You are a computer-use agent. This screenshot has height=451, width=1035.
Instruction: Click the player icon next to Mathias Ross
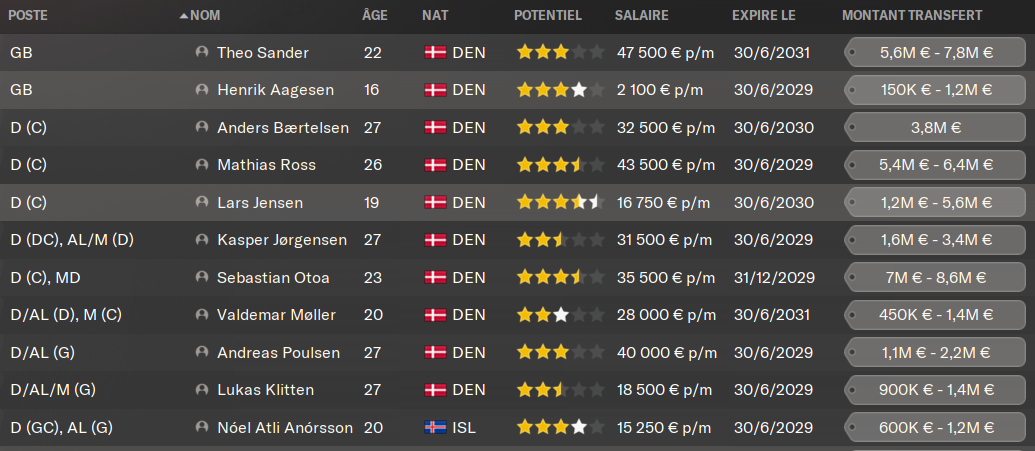click(202, 165)
